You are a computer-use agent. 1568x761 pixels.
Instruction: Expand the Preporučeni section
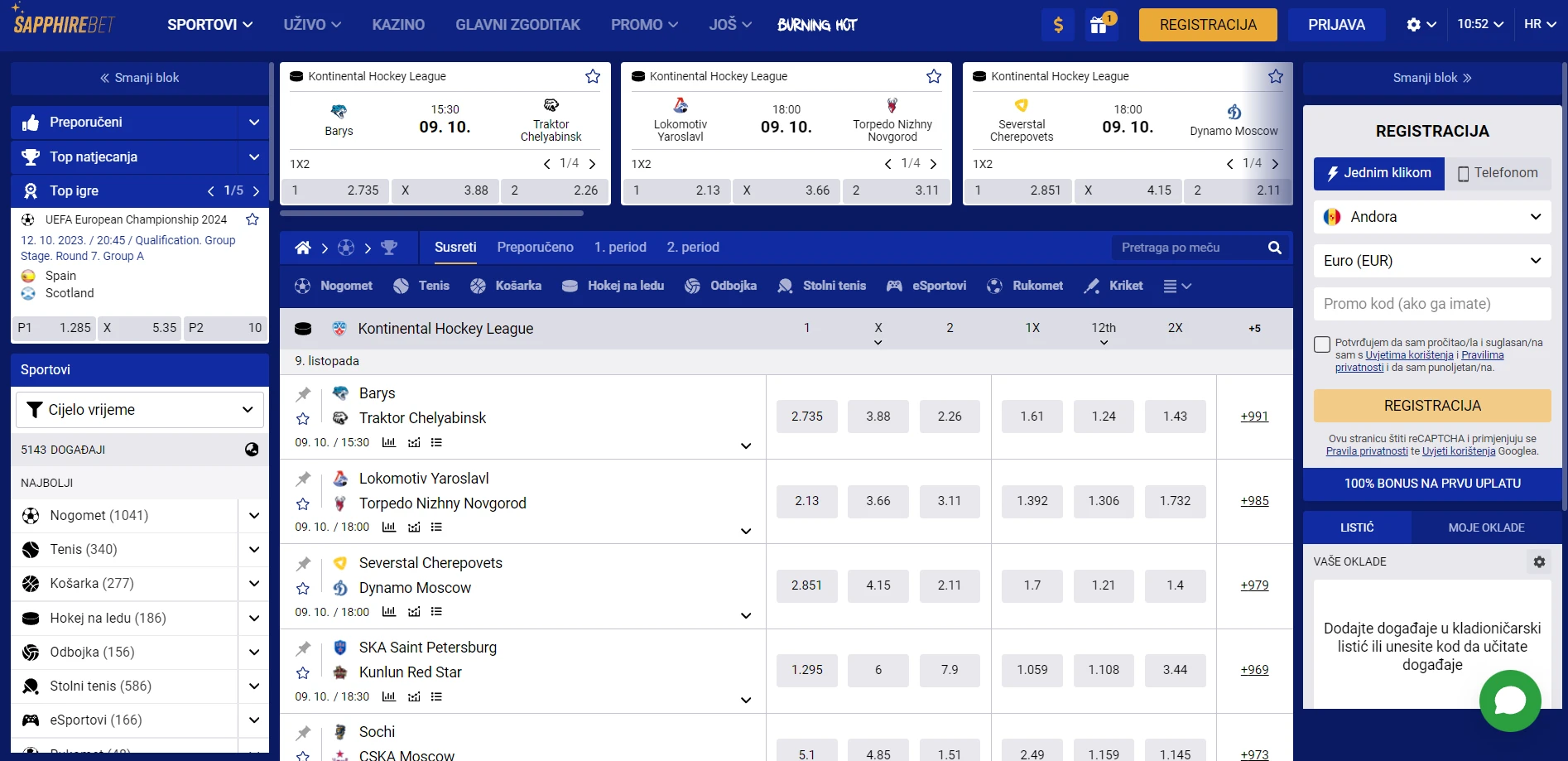point(254,123)
